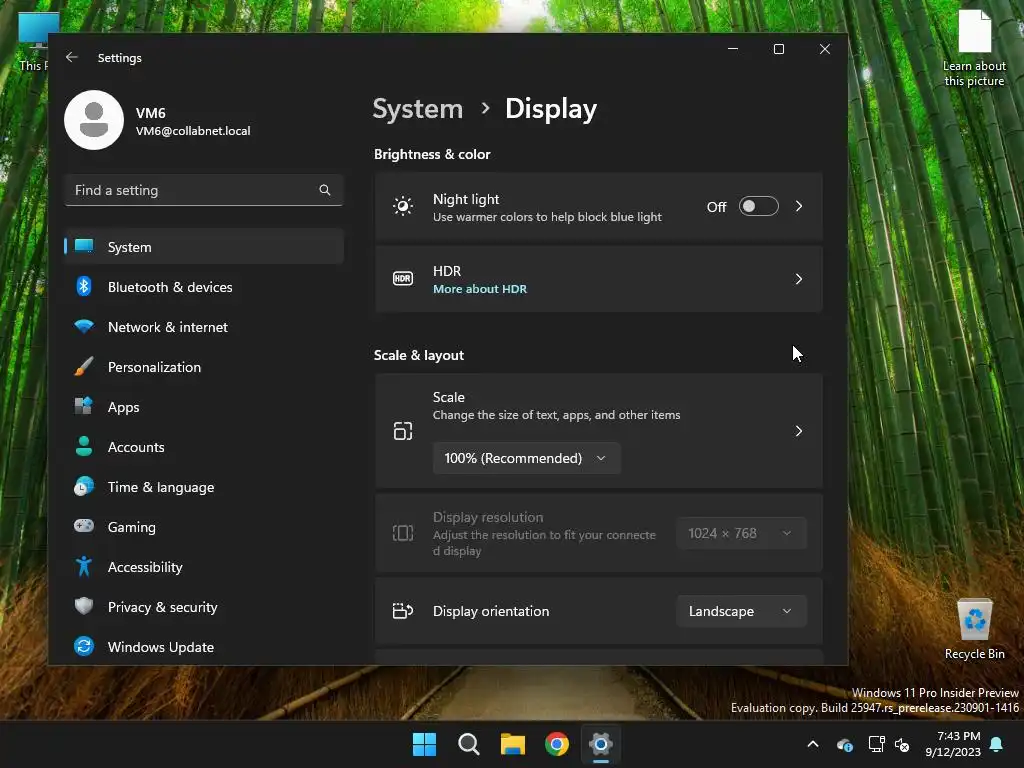
Task: Click the network tray icon
Action: pos(876,744)
